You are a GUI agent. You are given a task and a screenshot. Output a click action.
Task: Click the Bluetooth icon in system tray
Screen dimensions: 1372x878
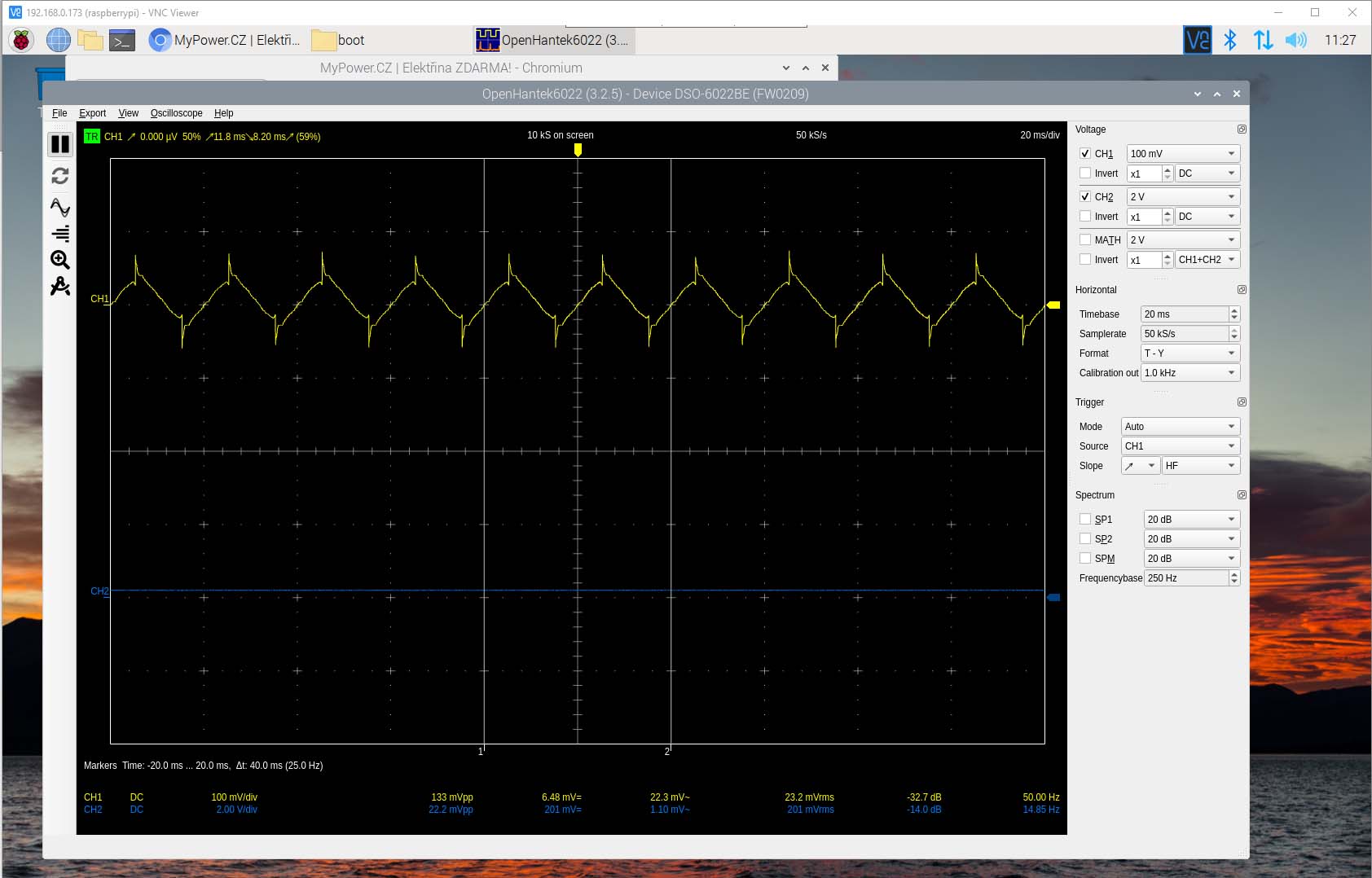[1230, 40]
